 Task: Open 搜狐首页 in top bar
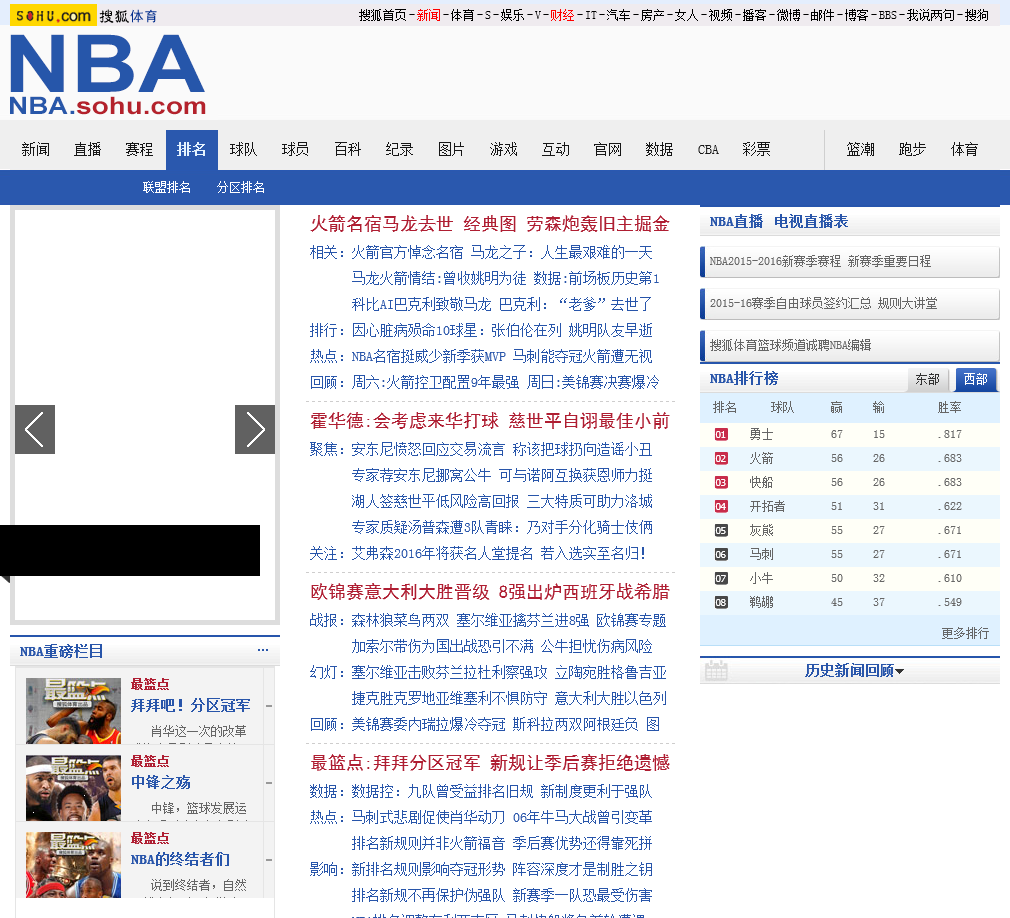(x=383, y=15)
